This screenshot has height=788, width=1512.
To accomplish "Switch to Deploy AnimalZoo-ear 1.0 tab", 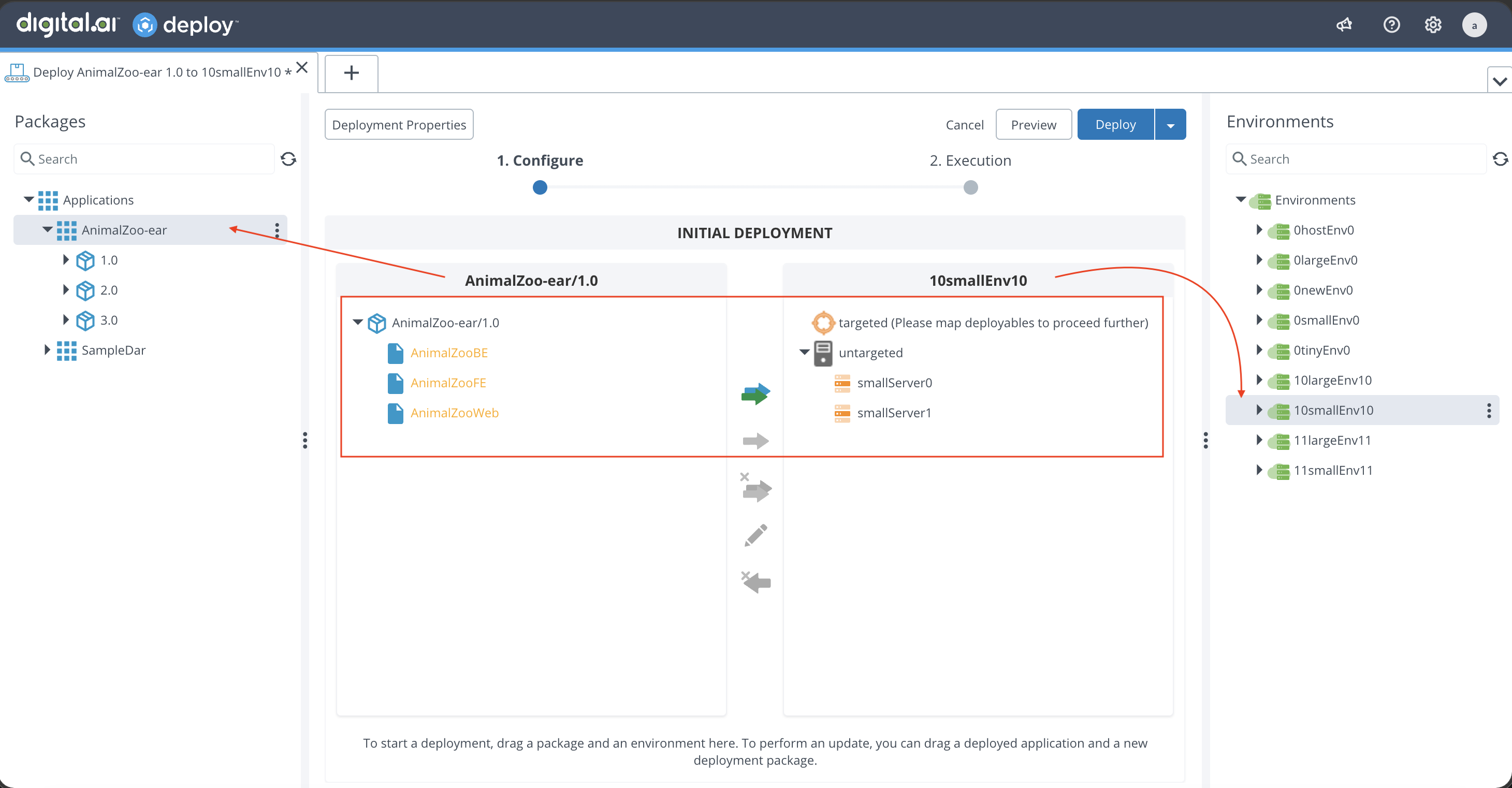I will tap(162, 72).
